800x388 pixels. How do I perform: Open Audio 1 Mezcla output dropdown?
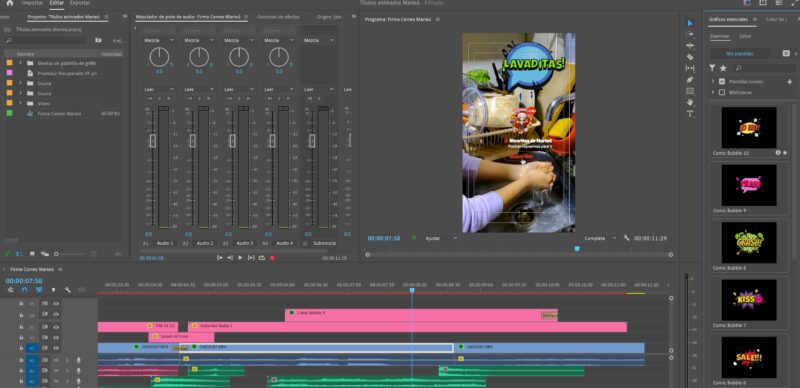(x=159, y=40)
